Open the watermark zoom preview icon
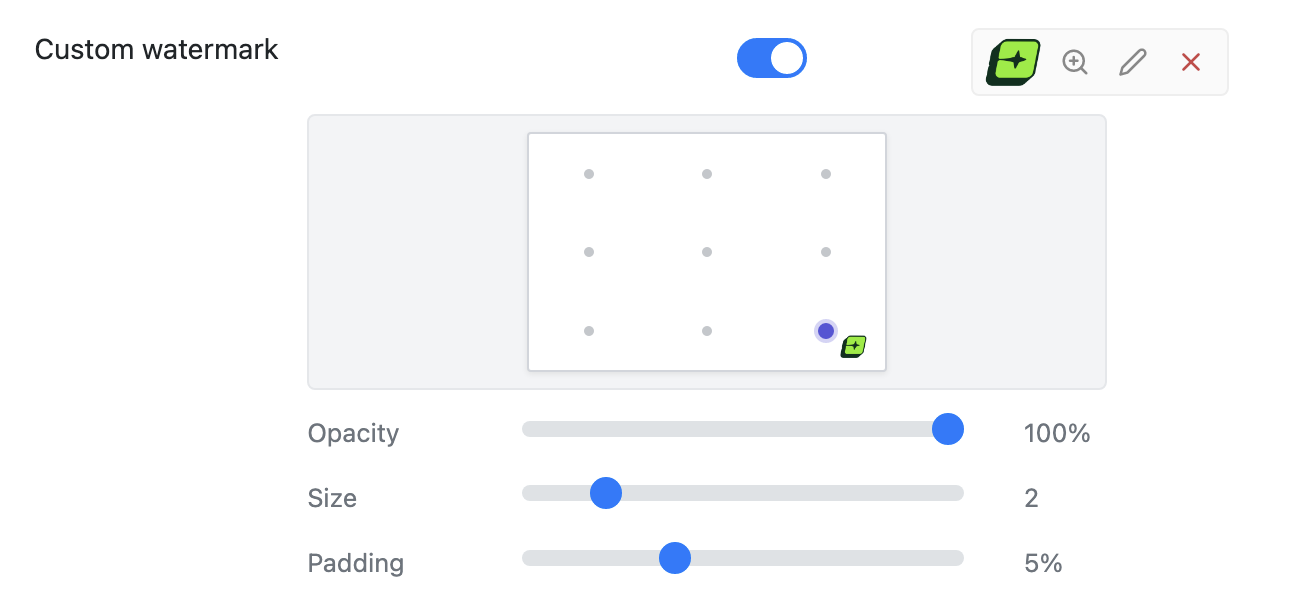This screenshot has width=1294, height=610. point(1074,62)
